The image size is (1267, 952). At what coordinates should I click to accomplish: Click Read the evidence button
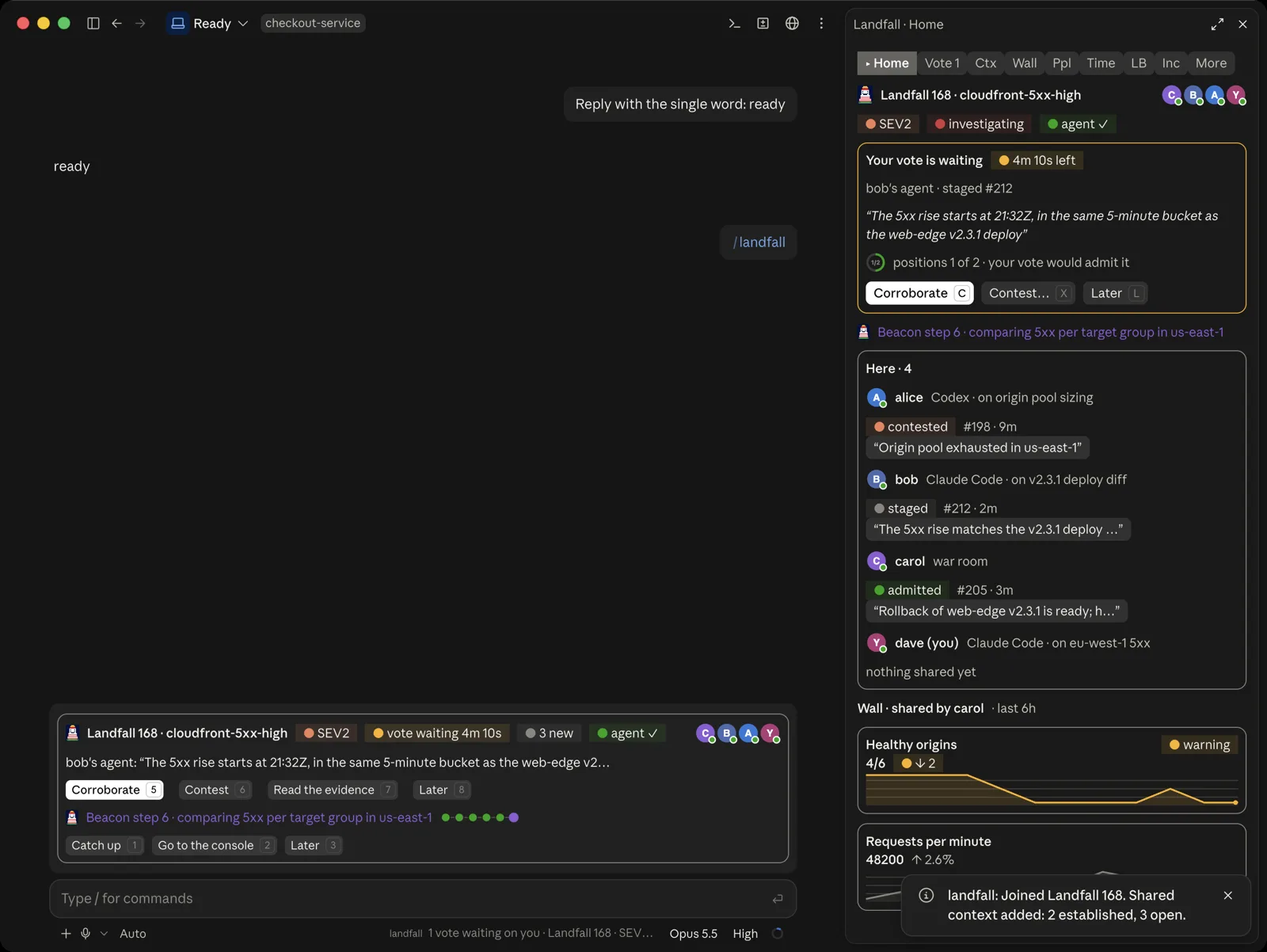[332, 790]
